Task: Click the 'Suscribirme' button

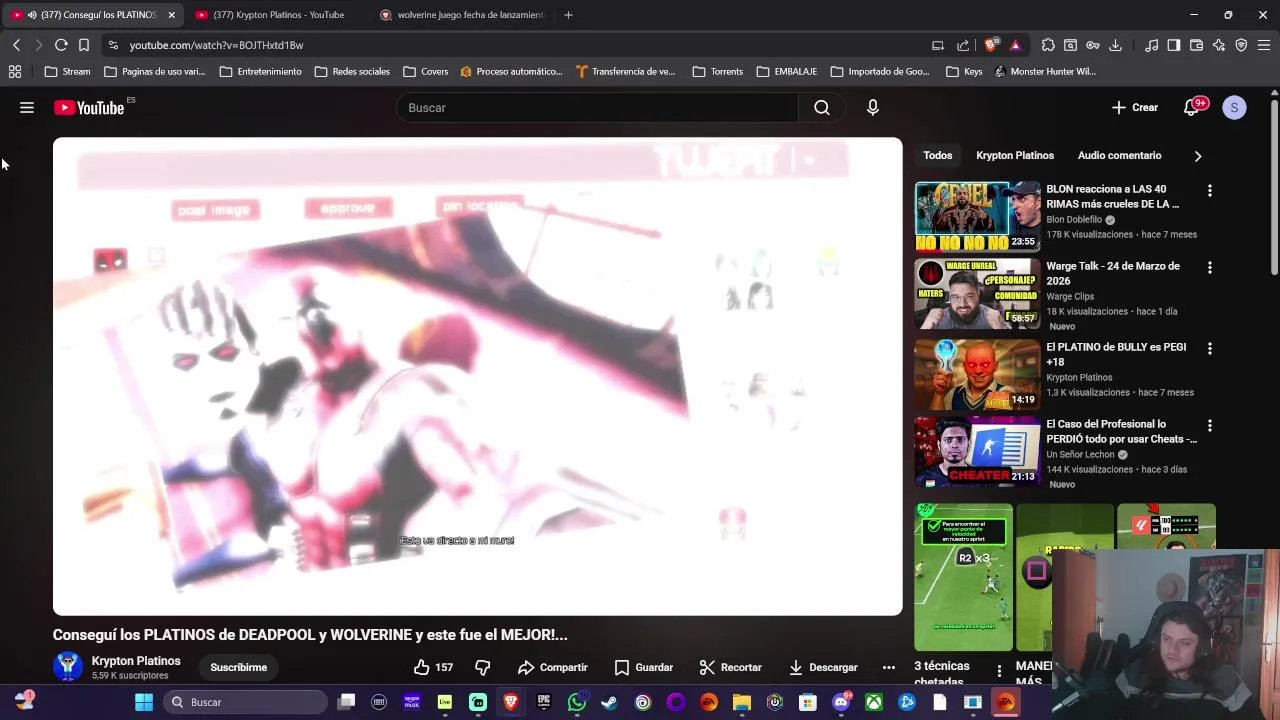Action: [x=238, y=667]
